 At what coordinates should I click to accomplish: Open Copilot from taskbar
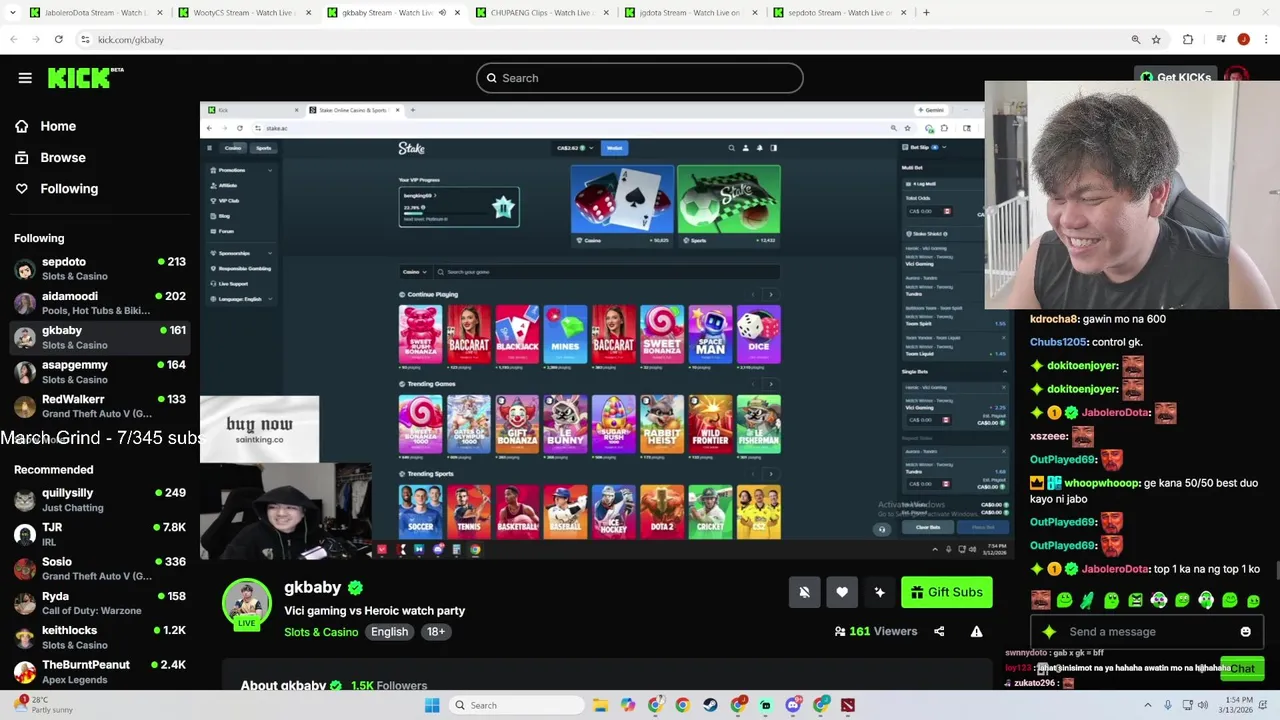click(628, 705)
